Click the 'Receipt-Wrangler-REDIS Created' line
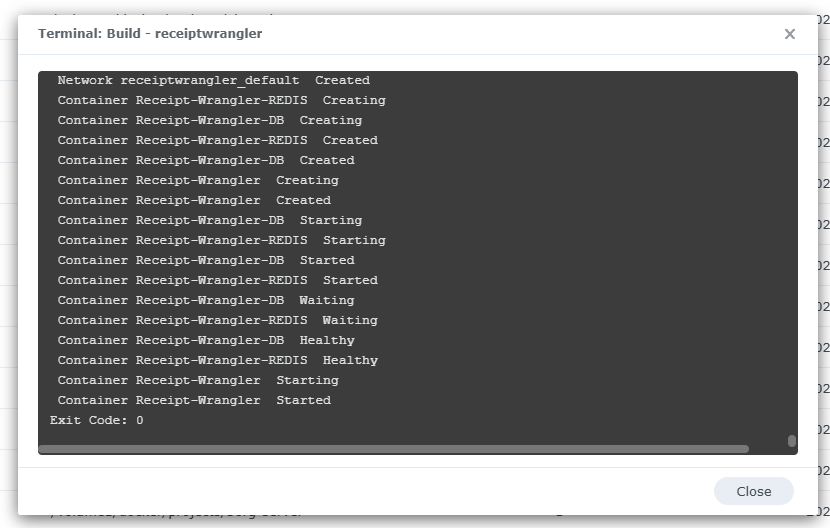The width and height of the screenshot is (830, 528). tap(217, 140)
